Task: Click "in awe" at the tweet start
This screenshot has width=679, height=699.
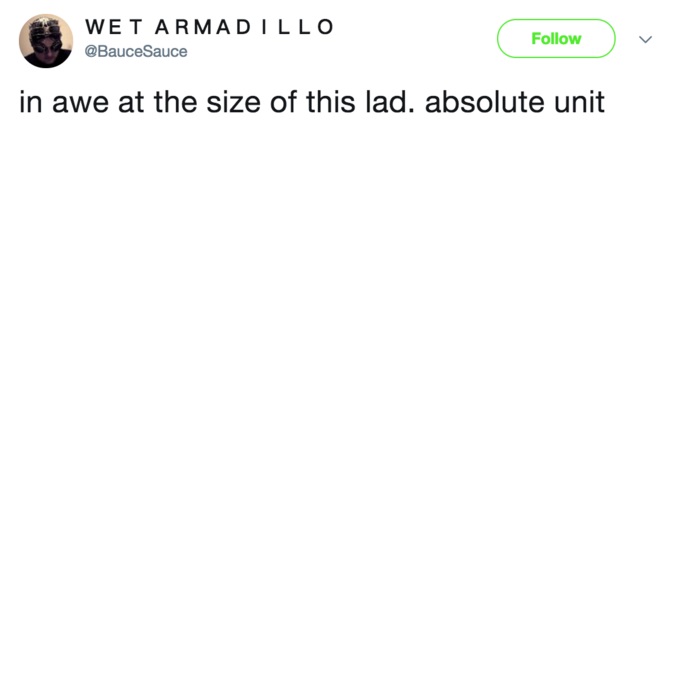Action: click(x=64, y=103)
